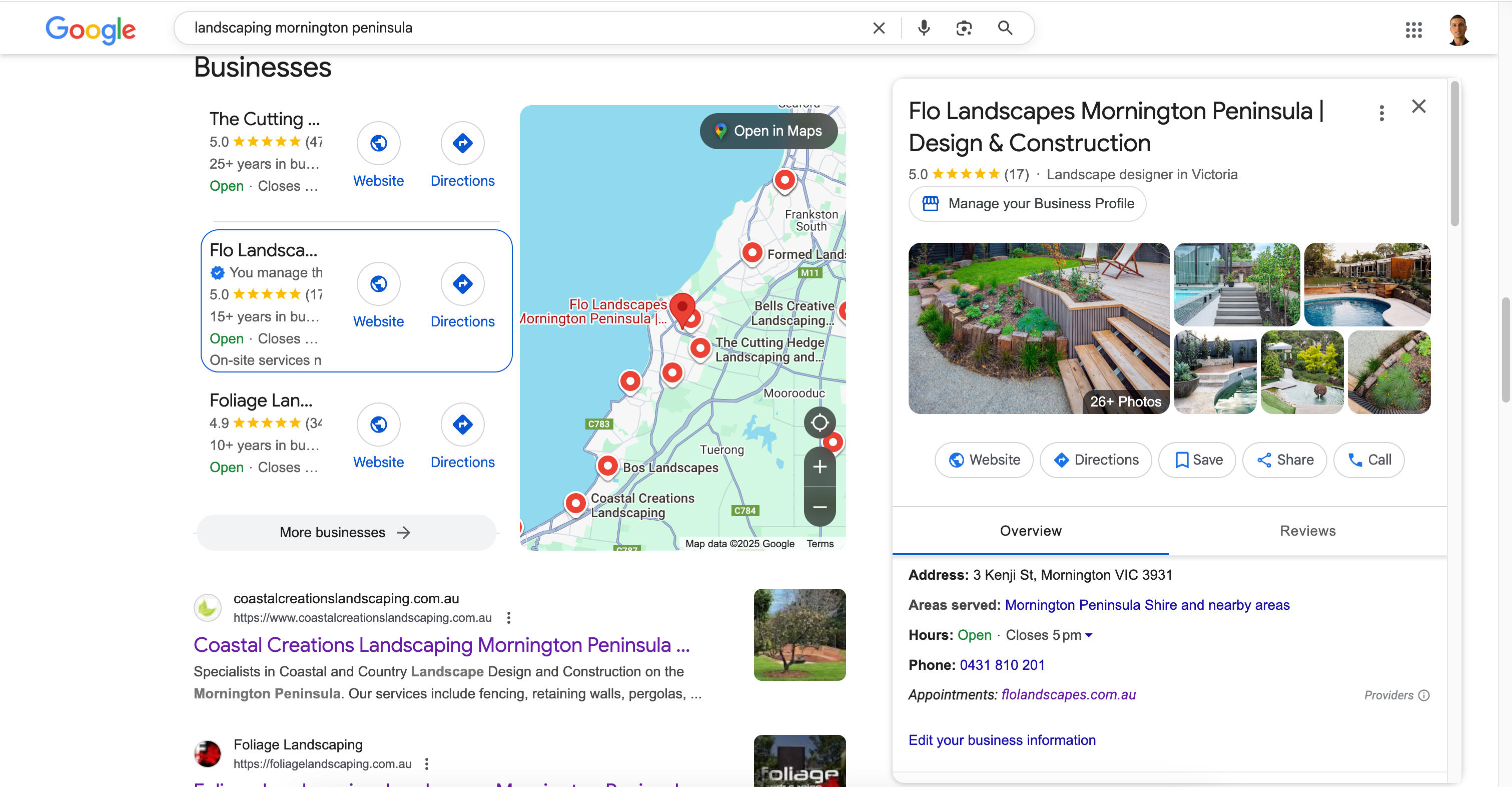Open Edit your business information link
Image resolution: width=1512 pixels, height=787 pixels.
pyautogui.click(x=1001, y=740)
